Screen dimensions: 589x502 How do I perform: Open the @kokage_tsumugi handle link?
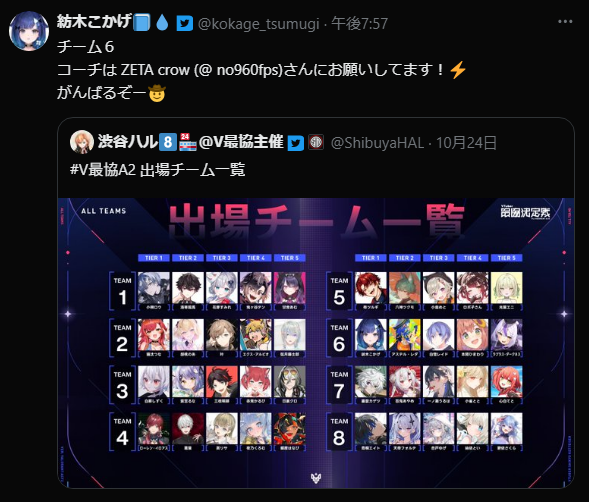(258, 24)
